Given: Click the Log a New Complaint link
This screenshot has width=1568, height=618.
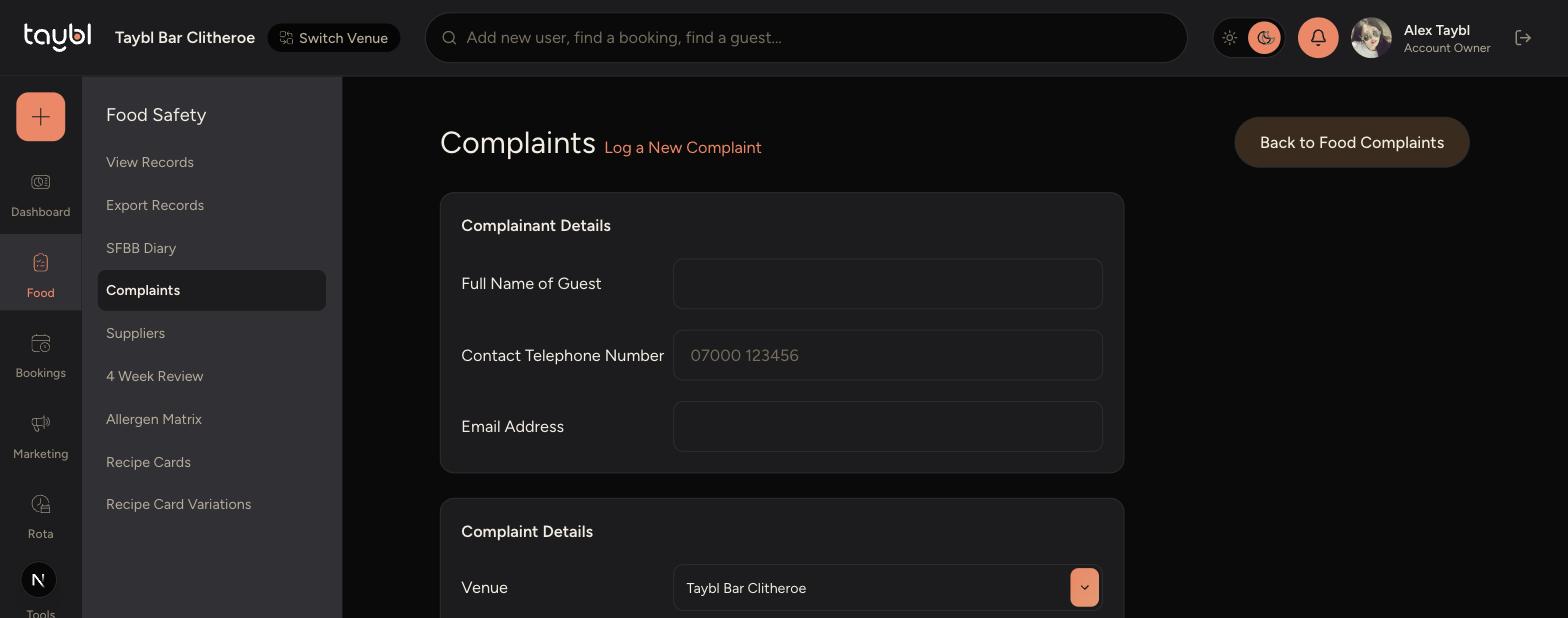Looking at the screenshot, I should [683, 147].
